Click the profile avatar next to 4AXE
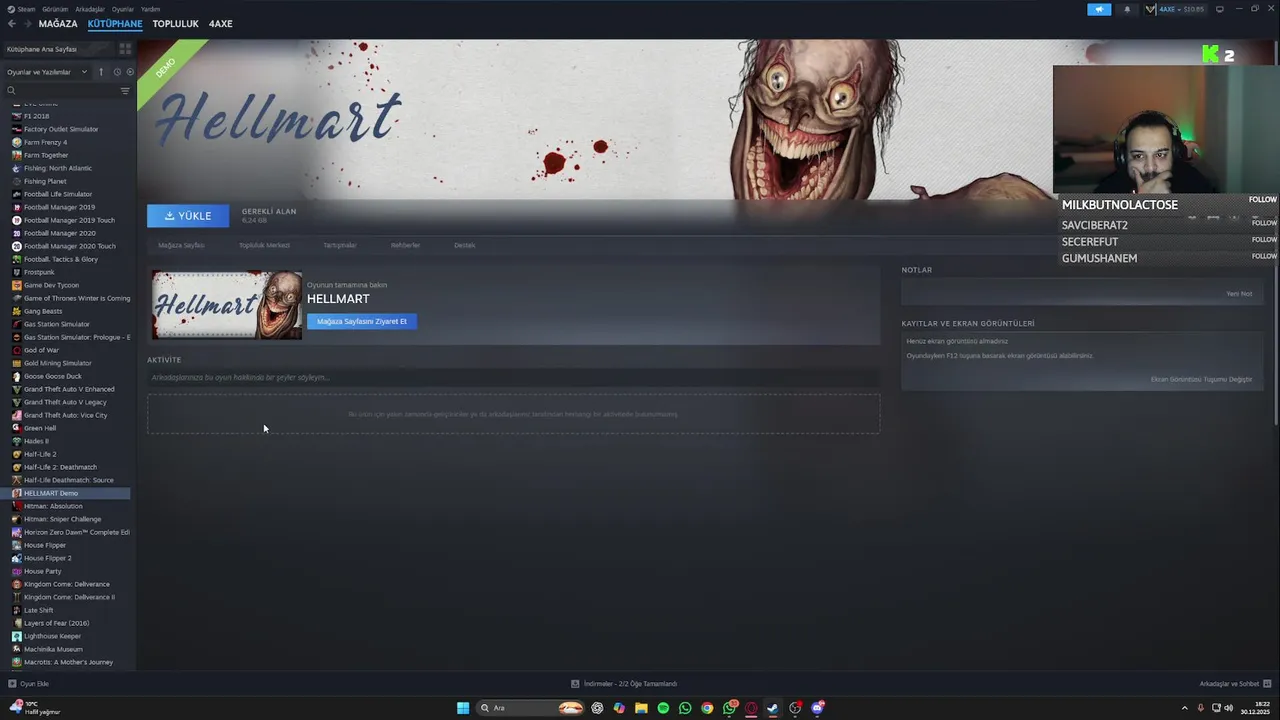Viewport: 1280px width, 720px height. click(x=1151, y=9)
